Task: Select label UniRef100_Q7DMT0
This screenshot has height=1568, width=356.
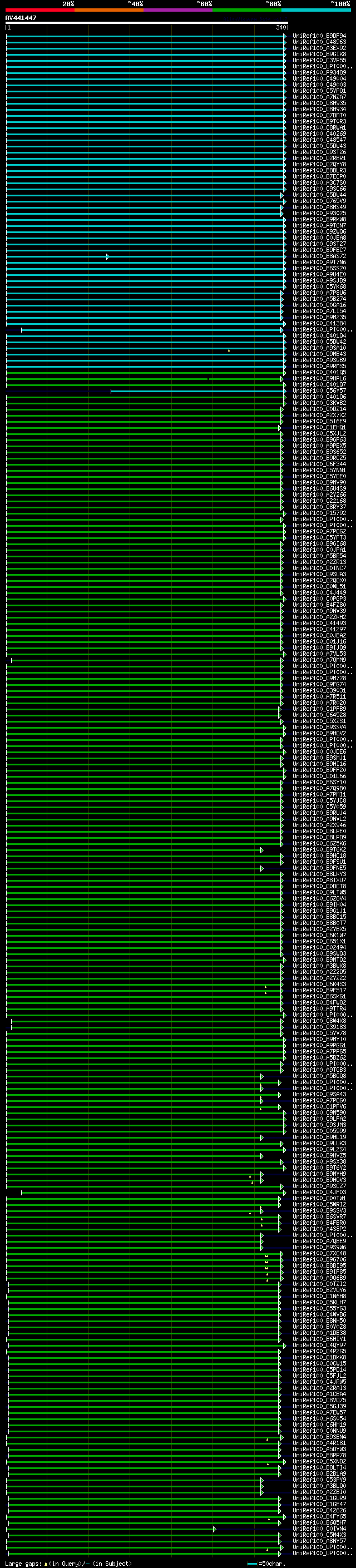Action: (x=319, y=116)
